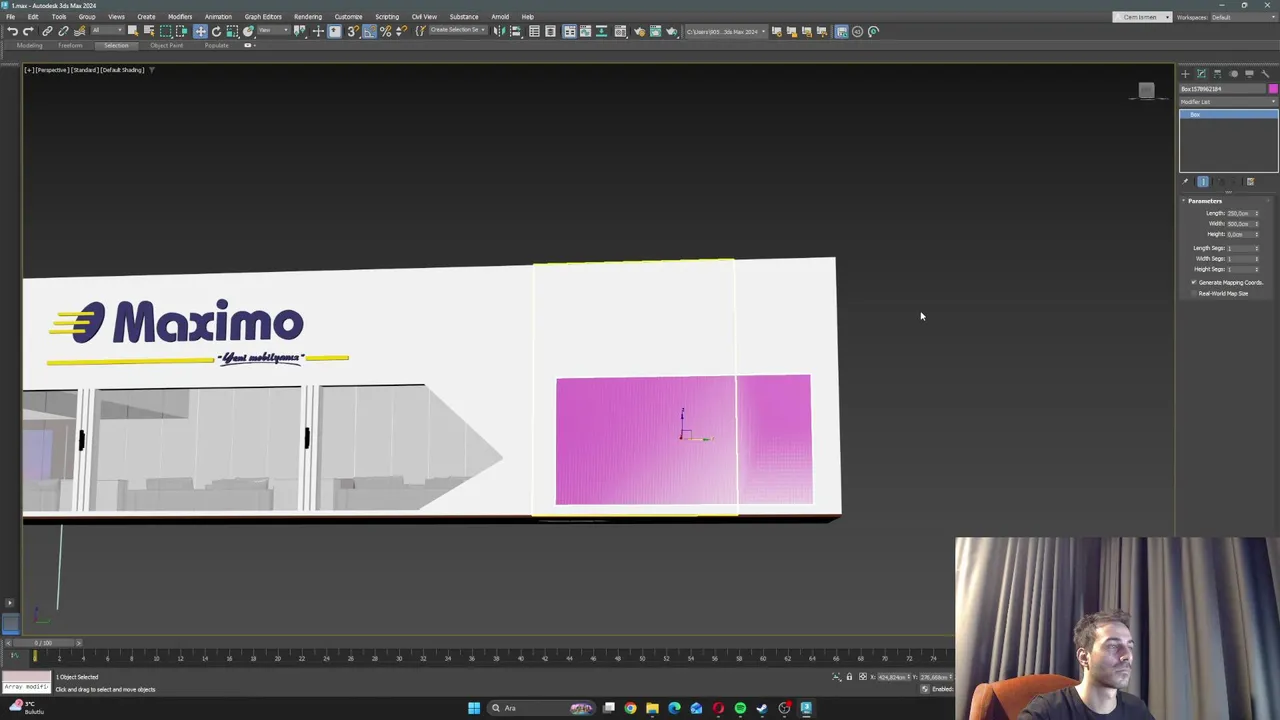Activate Bind to Space Warp tool

click(x=79, y=31)
